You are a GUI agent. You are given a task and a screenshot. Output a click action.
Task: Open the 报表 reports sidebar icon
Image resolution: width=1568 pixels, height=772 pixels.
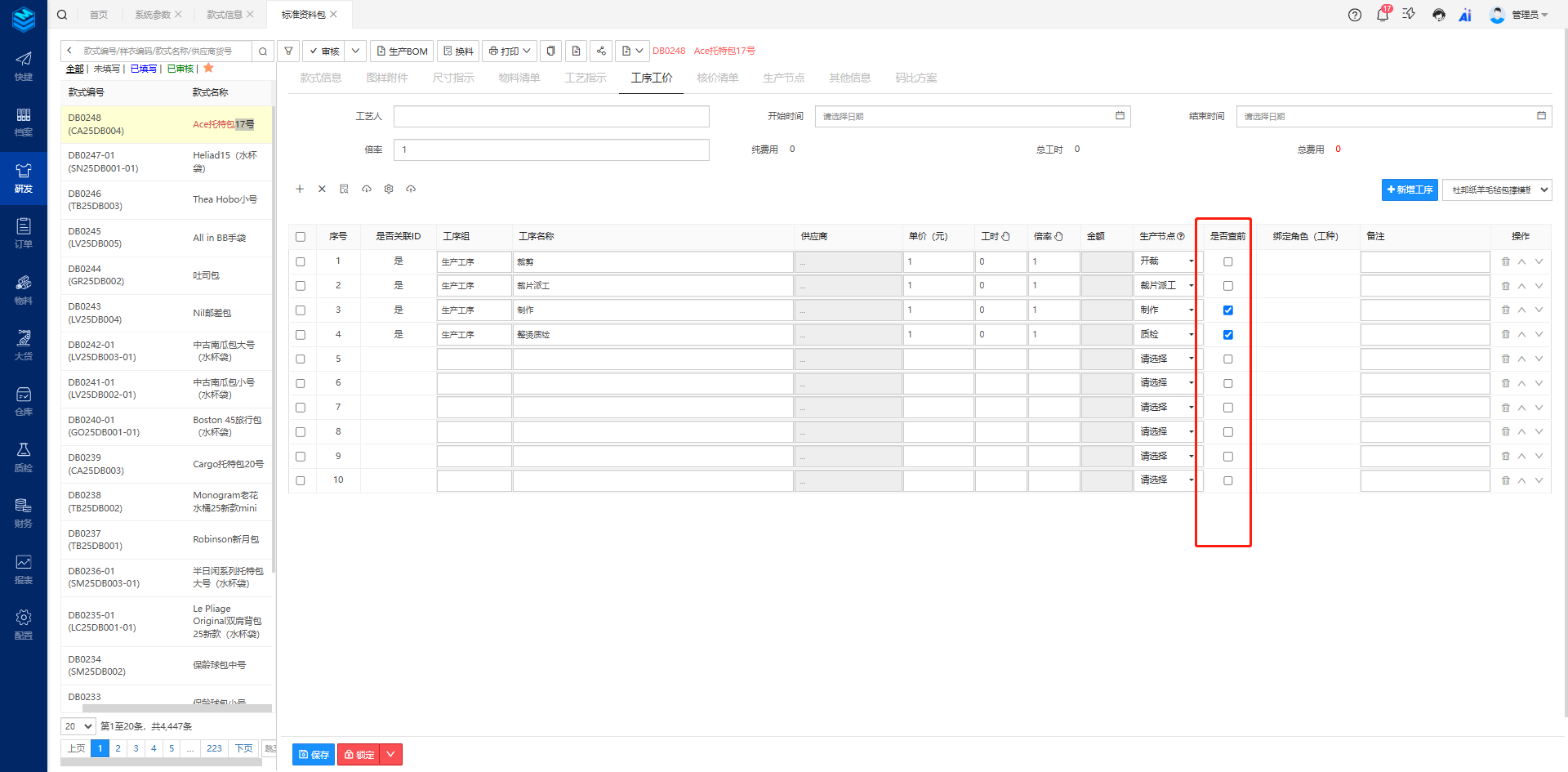pos(24,569)
